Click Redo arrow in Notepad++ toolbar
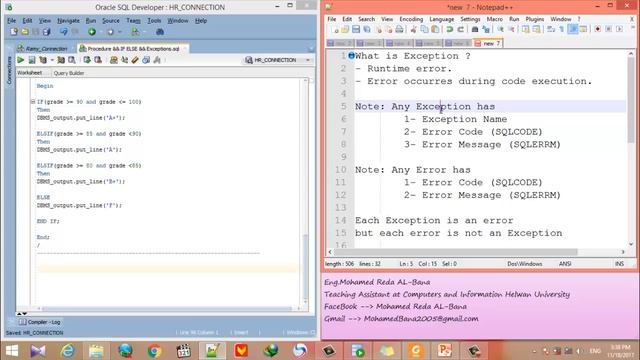 click(460, 29)
